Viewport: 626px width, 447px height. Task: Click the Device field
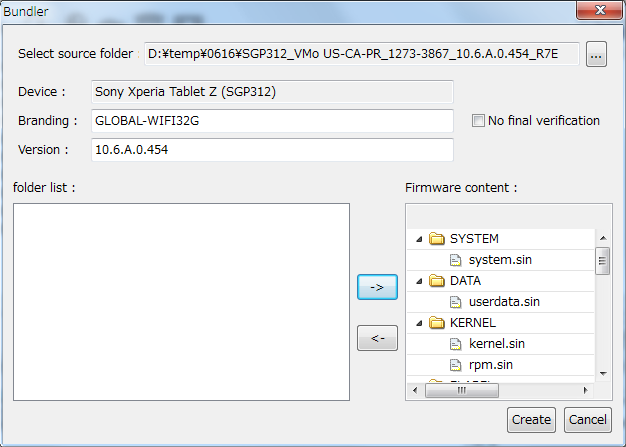[272, 92]
